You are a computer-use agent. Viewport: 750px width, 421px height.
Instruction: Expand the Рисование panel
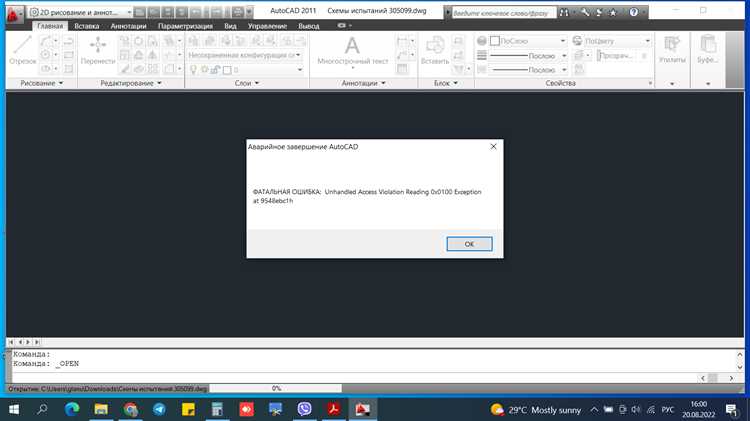click(x=42, y=83)
